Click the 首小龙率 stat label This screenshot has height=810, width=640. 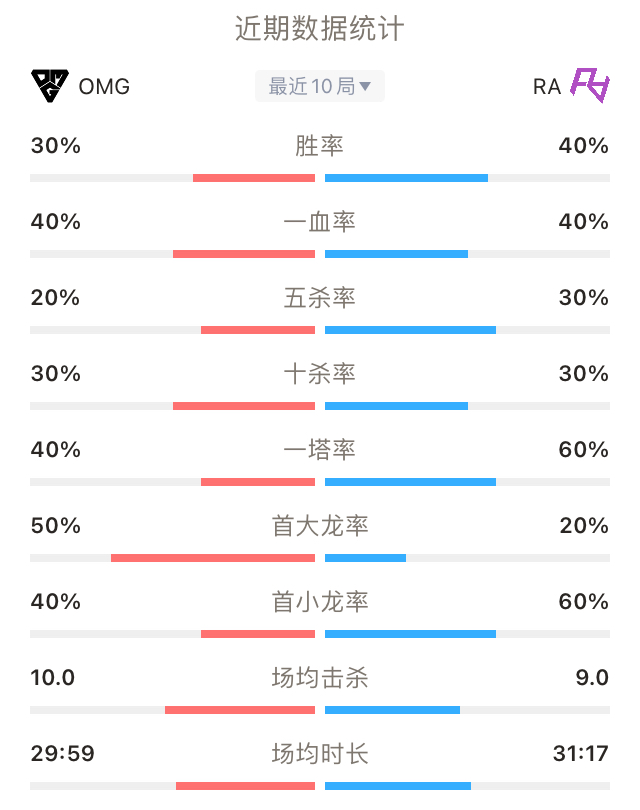320,601
